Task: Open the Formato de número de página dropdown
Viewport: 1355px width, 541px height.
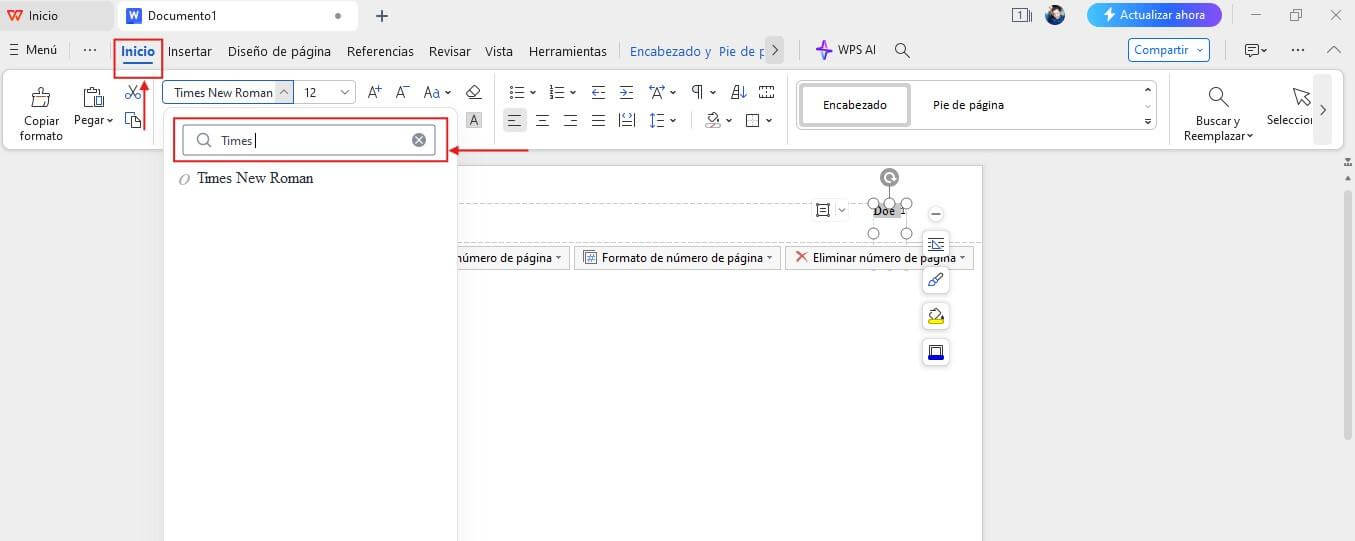Action: pyautogui.click(x=770, y=258)
